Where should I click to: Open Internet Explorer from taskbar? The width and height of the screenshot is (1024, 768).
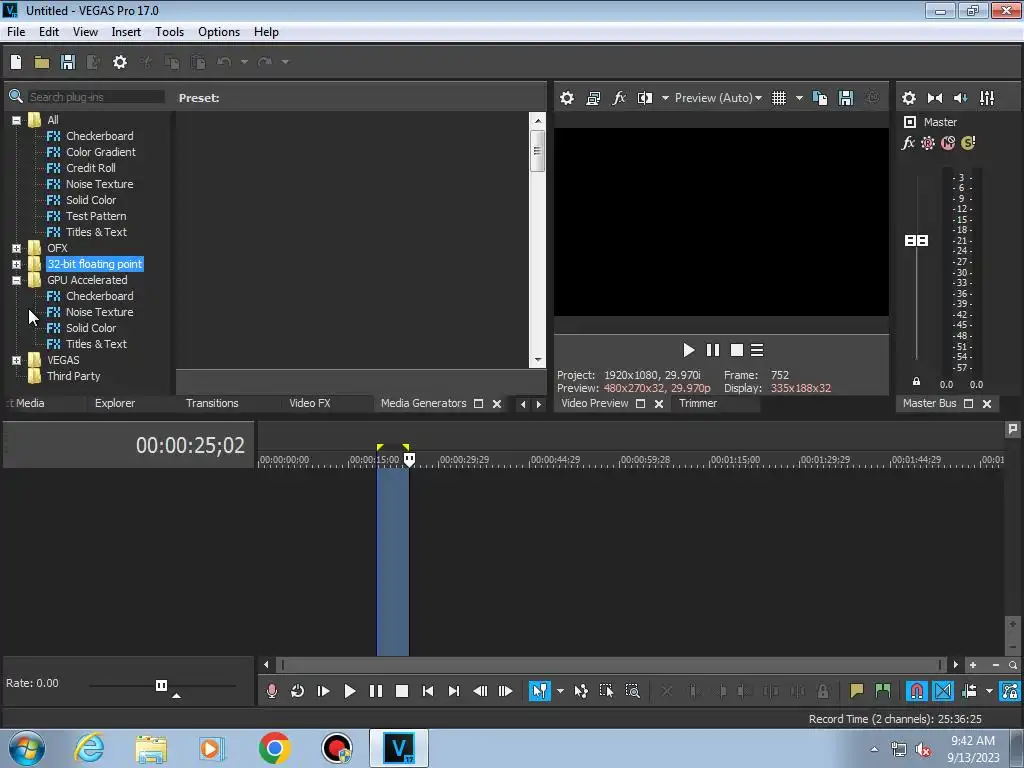89,748
